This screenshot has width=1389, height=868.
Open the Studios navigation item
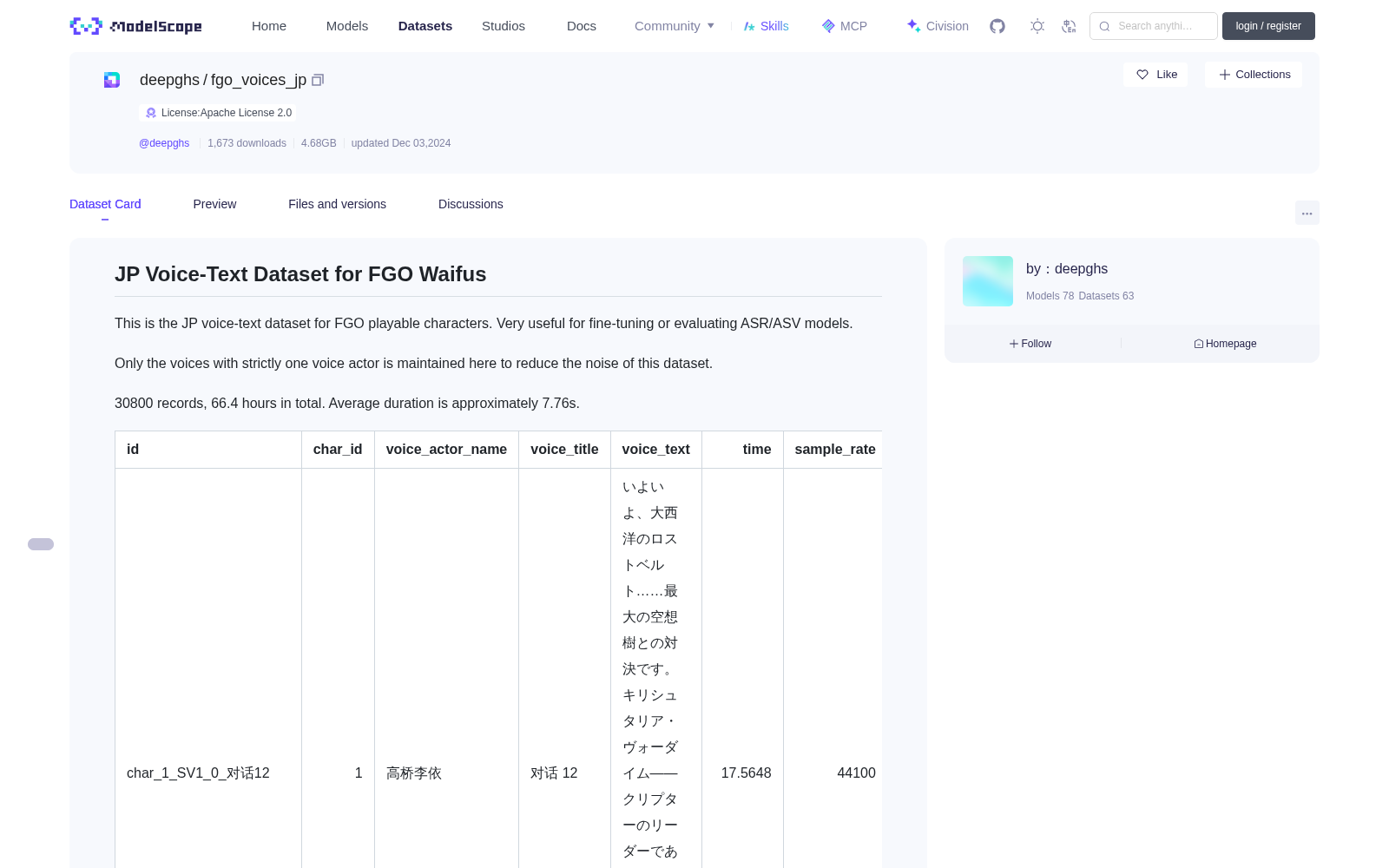click(504, 26)
